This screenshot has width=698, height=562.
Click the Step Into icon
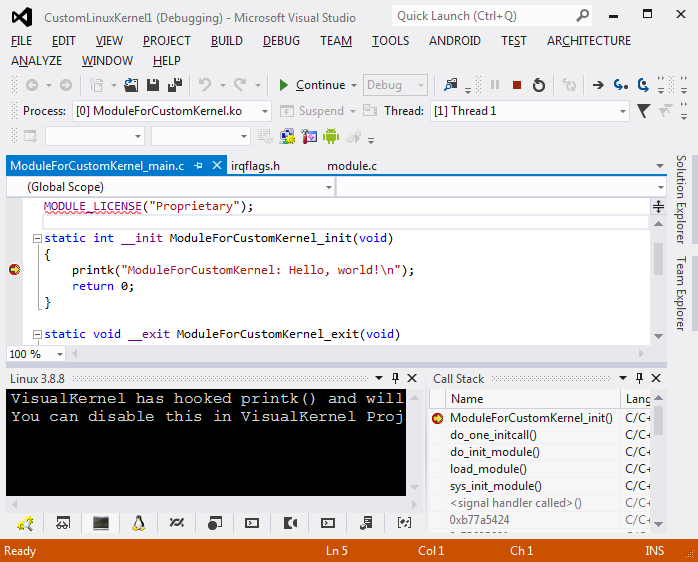(621, 84)
